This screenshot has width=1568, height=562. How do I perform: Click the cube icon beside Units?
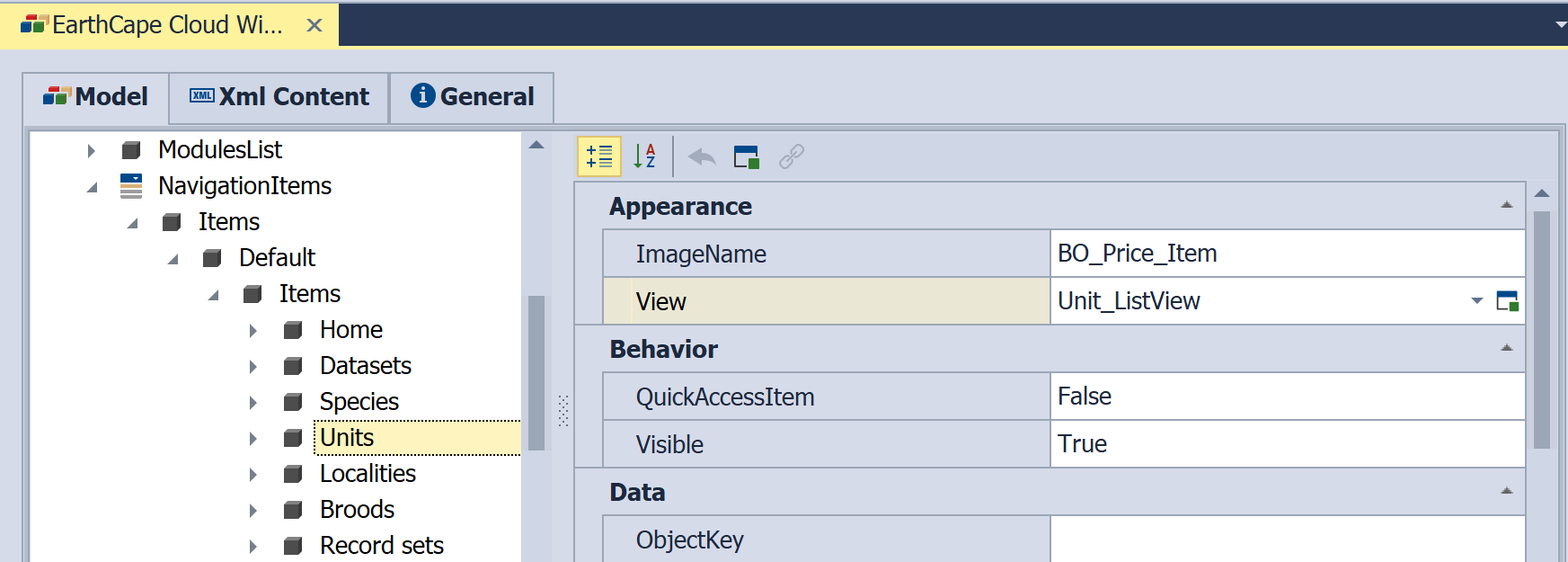pos(293,438)
